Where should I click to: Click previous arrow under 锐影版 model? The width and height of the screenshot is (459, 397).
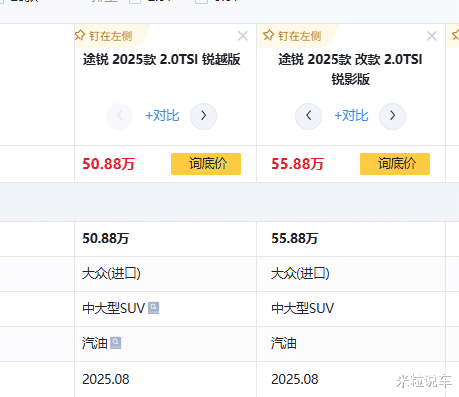click(x=308, y=116)
